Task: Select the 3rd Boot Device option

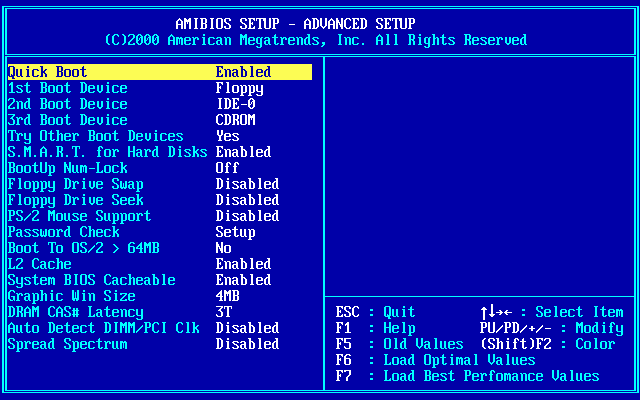Action: 68,120
